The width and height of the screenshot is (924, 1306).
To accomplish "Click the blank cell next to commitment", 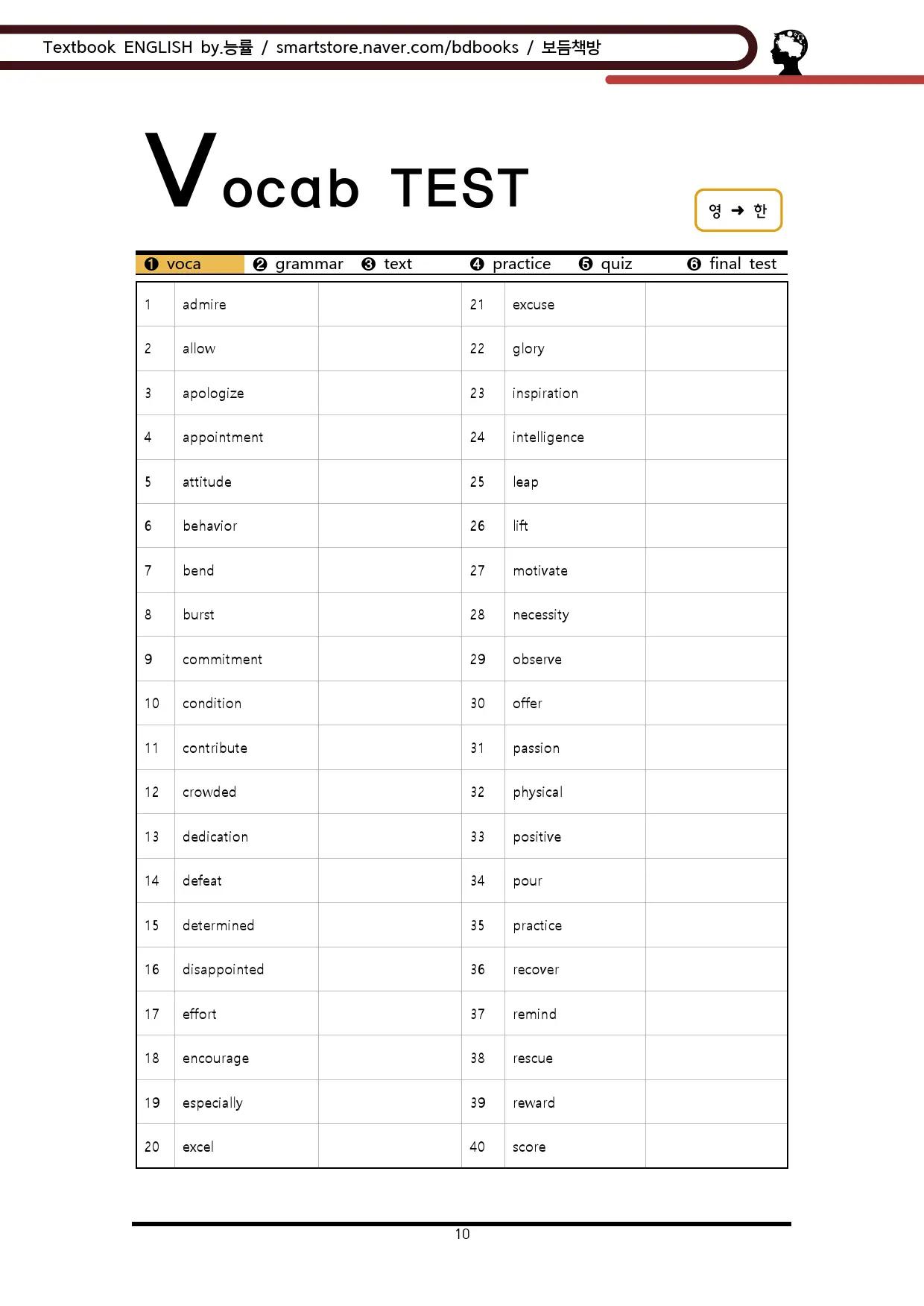I will pyautogui.click(x=390, y=659).
